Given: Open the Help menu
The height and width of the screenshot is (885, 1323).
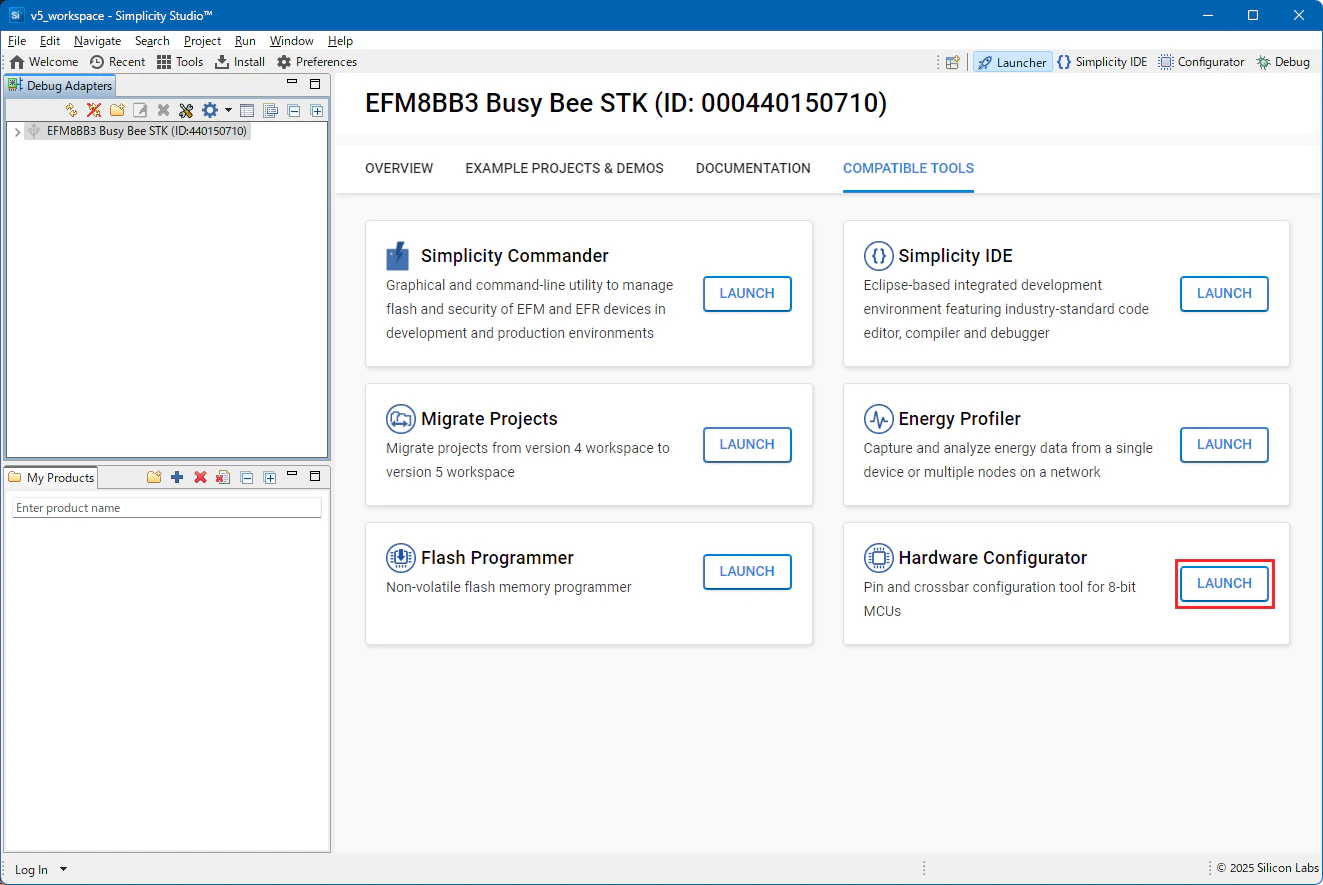Looking at the screenshot, I should point(341,41).
